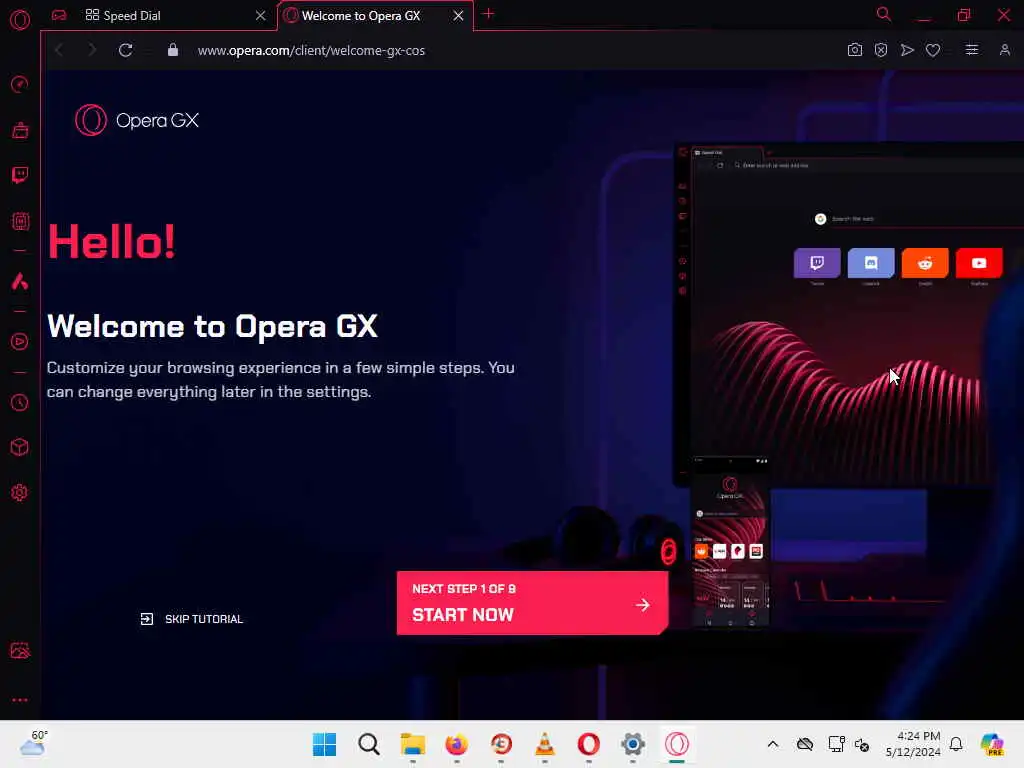Open the weather widget showing 60°

coord(33,743)
